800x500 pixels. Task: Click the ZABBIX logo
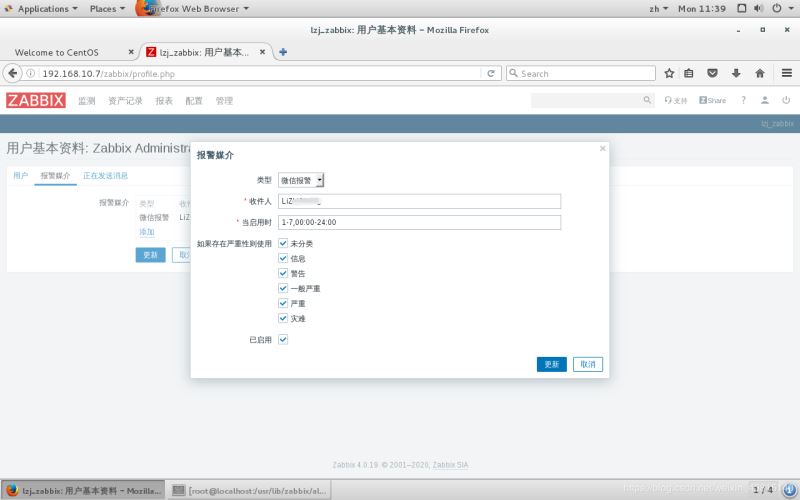point(36,100)
